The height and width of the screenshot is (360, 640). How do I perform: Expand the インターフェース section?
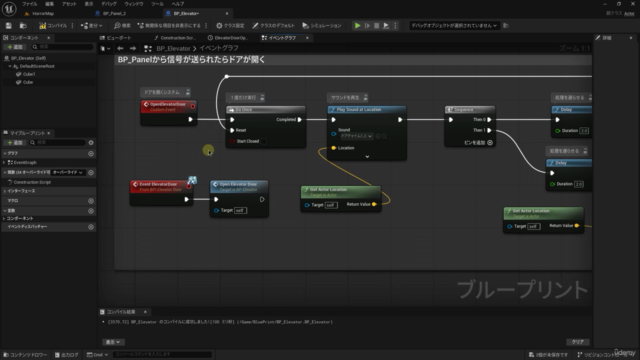pos(5,191)
